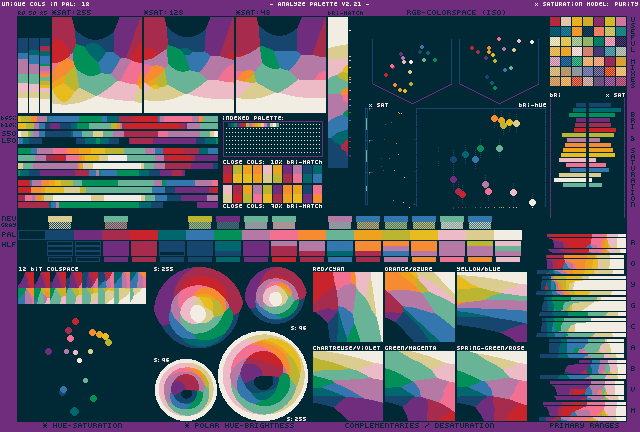Pick the Red/Cyan complementary chart
This screenshot has height=432, width=640.
347,307
